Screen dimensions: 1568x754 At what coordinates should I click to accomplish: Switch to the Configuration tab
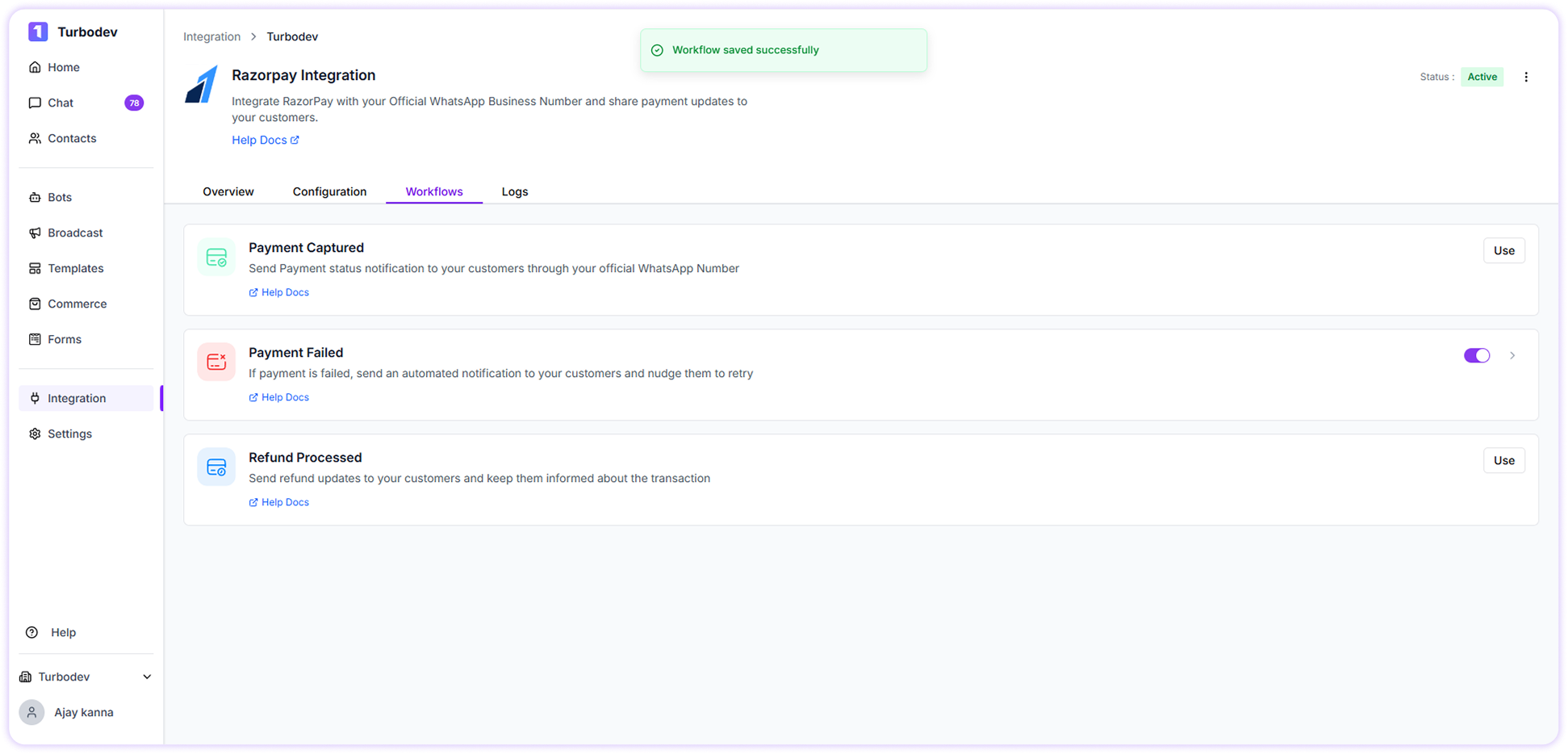[x=329, y=191]
